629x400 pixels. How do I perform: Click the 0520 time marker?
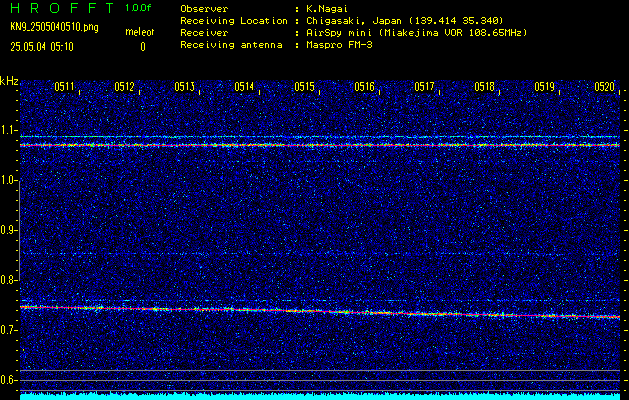(605, 87)
